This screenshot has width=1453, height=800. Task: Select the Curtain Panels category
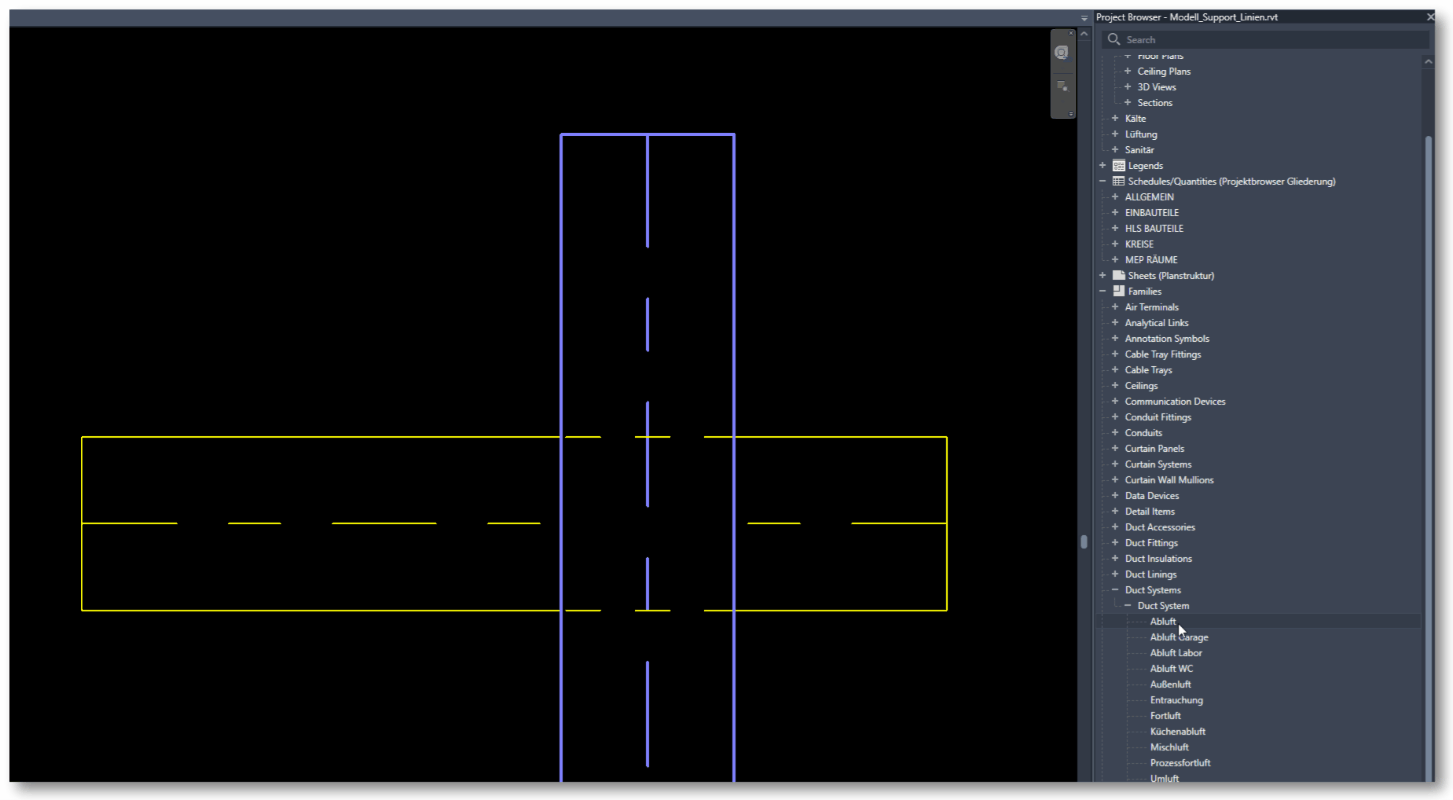pos(1155,449)
